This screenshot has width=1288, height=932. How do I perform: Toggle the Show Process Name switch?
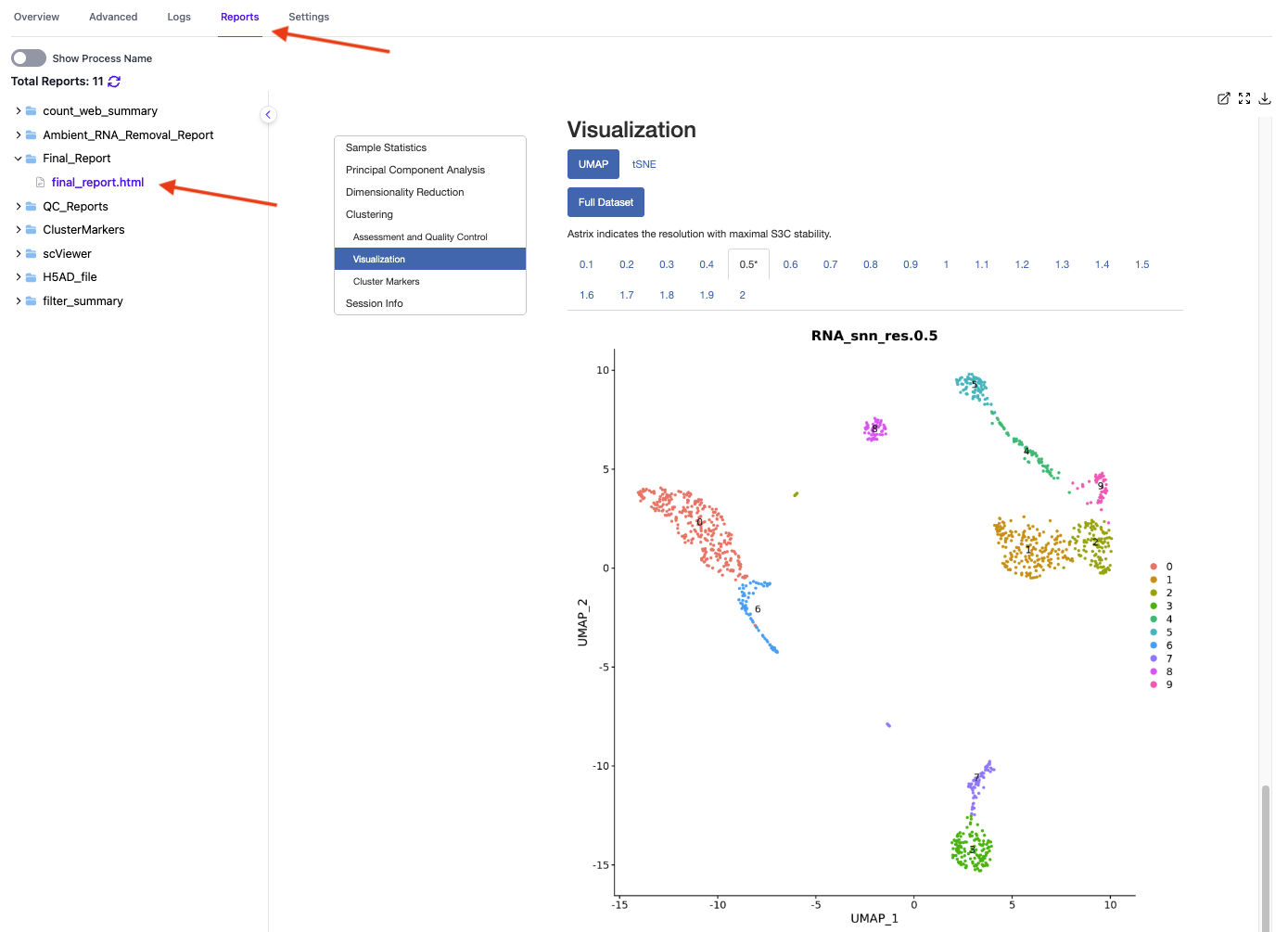(x=29, y=58)
